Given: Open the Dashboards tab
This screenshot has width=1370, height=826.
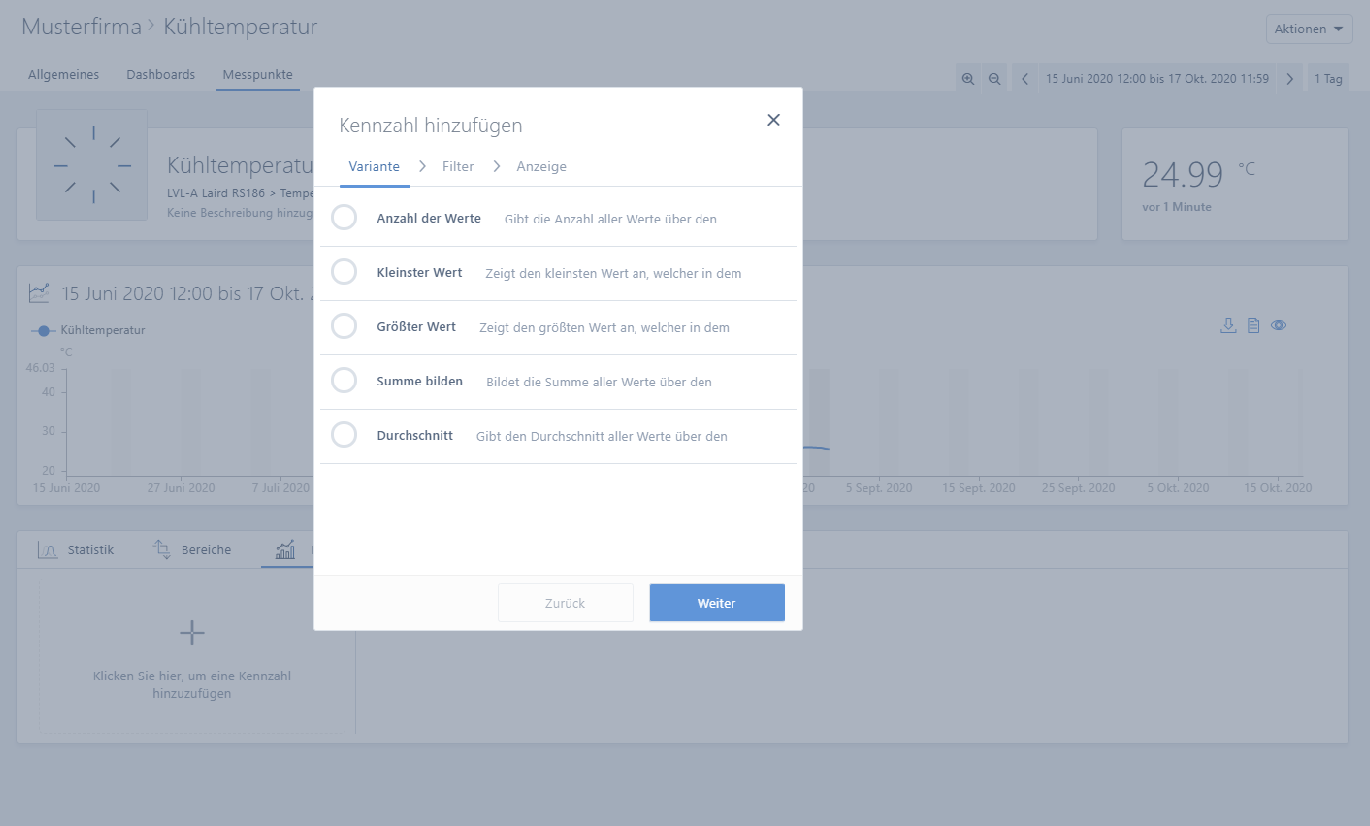Looking at the screenshot, I should pyautogui.click(x=160, y=75).
